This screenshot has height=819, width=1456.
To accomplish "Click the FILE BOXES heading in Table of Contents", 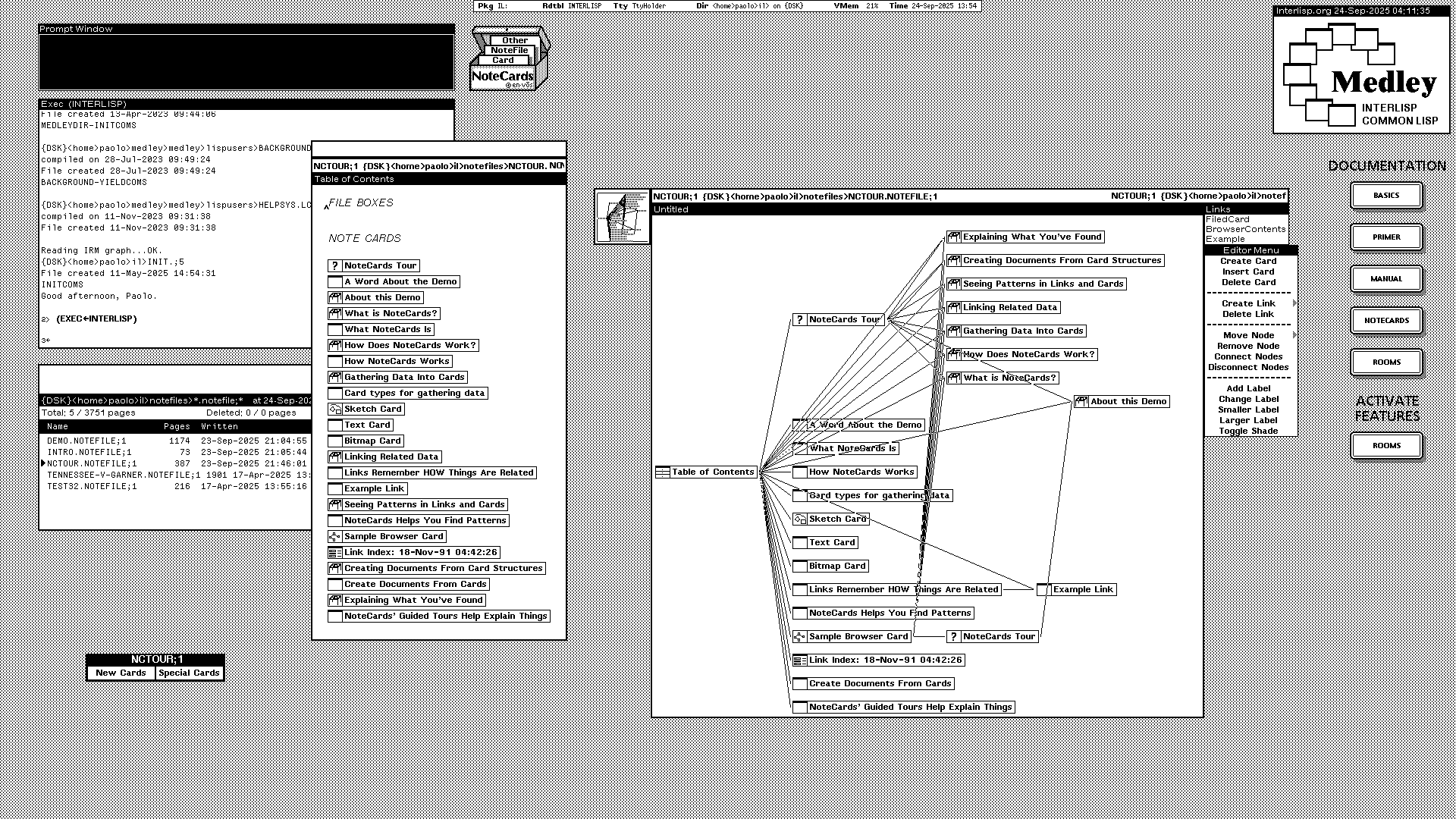I will pyautogui.click(x=361, y=202).
